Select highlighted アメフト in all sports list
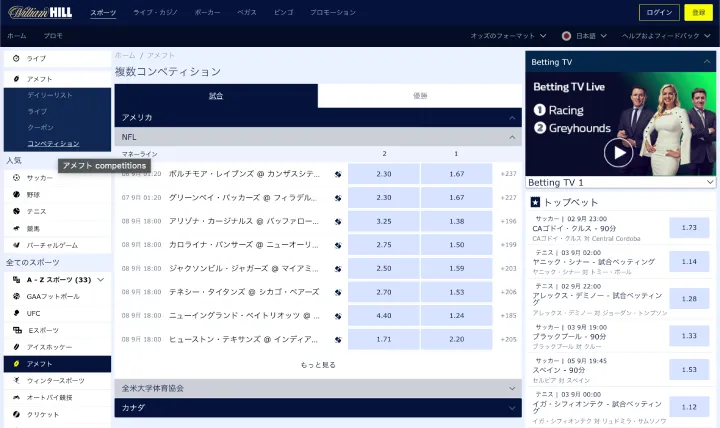Viewport: 720px width, 428px height. pos(57,364)
